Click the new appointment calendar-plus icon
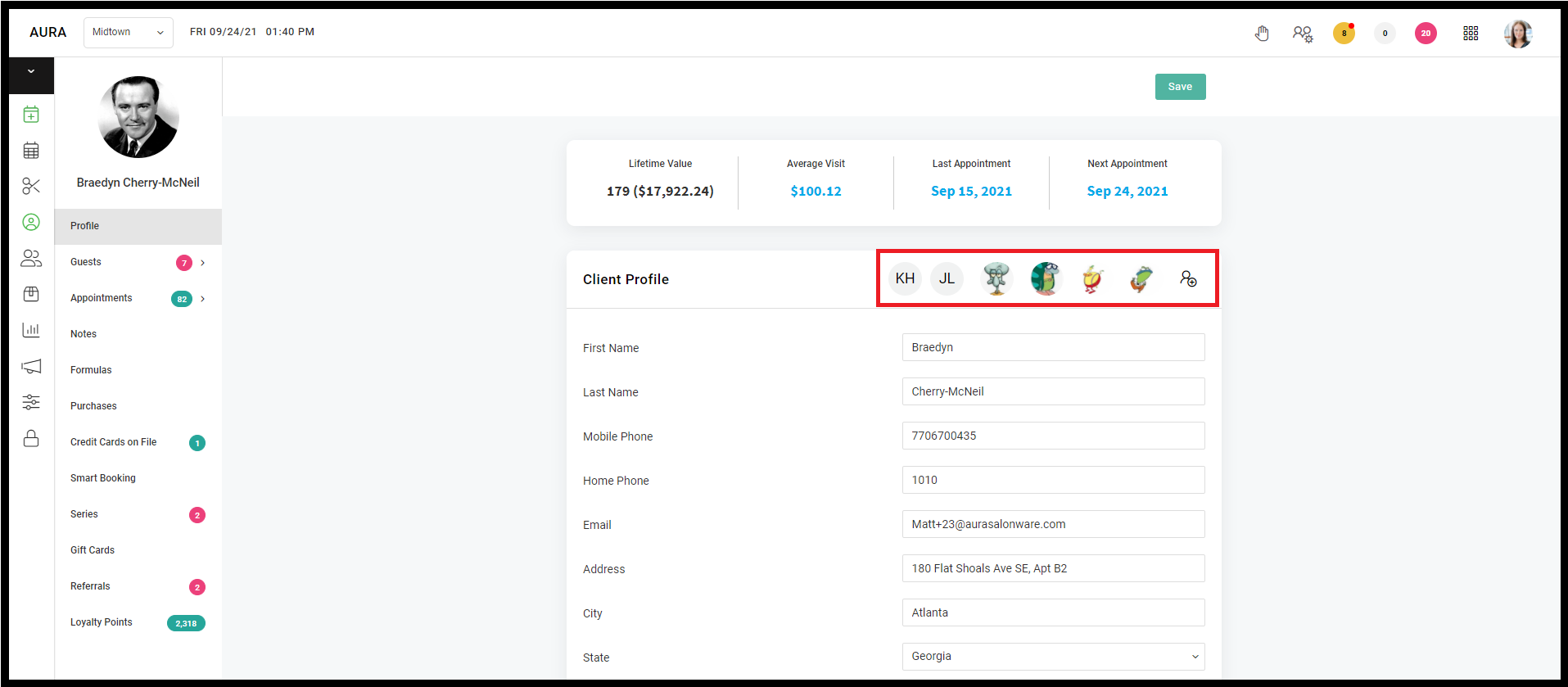1568x687 pixels. [x=31, y=115]
